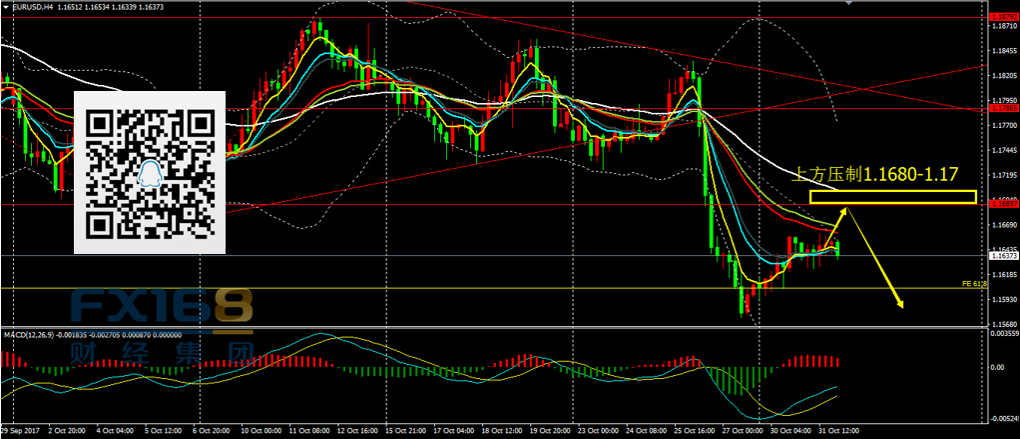Click the current price tag 1.16373
Screen dimensions: 1020x439
pyautogui.click(x=1002, y=256)
